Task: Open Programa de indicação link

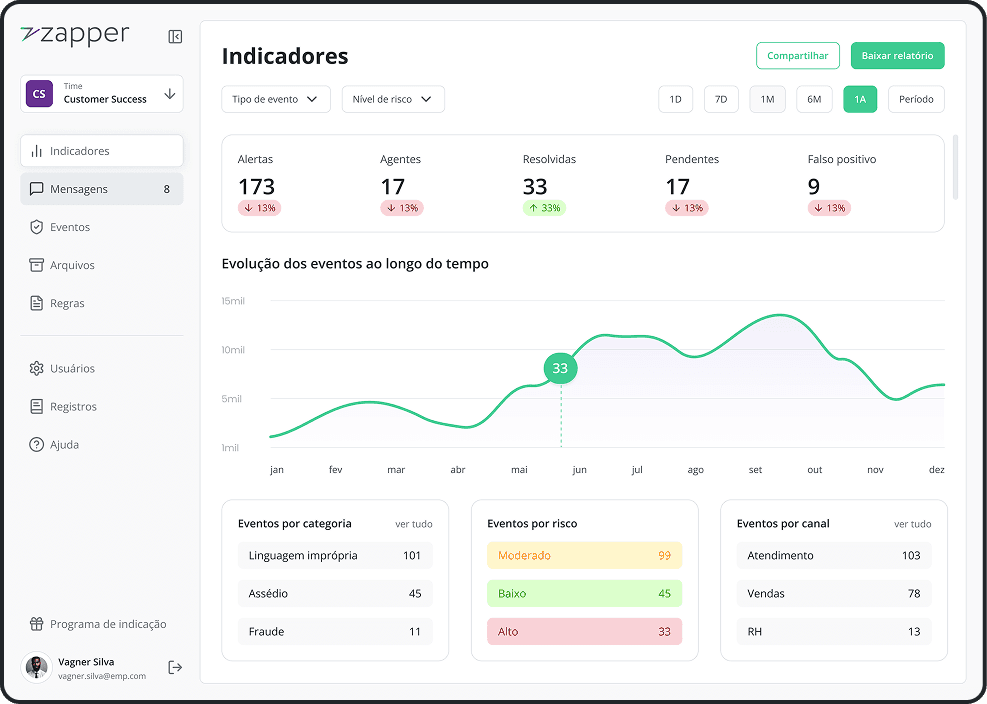Action: (x=102, y=624)
